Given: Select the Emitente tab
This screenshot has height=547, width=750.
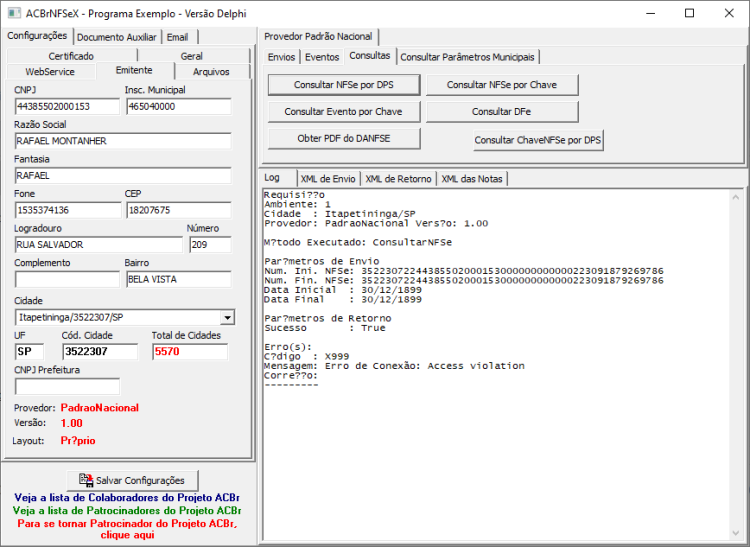Looking at the screenshot, I should (x=134, y=70).
